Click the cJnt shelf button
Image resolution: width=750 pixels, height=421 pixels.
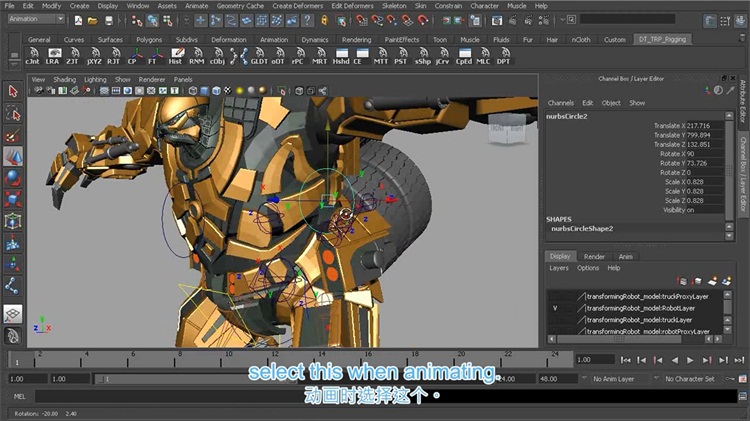(x=33, y=56)
